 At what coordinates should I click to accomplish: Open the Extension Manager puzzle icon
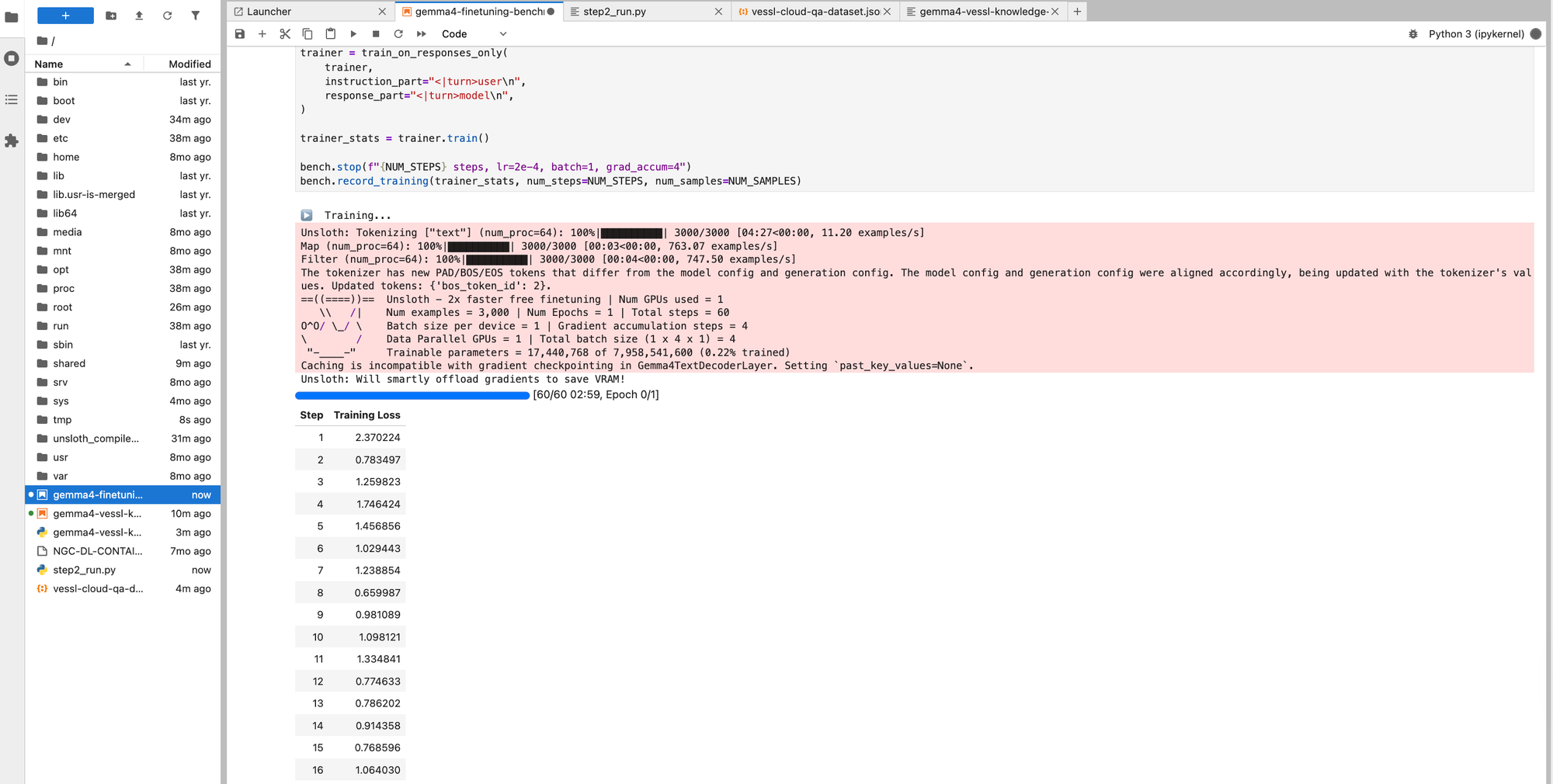click(12, 140)
